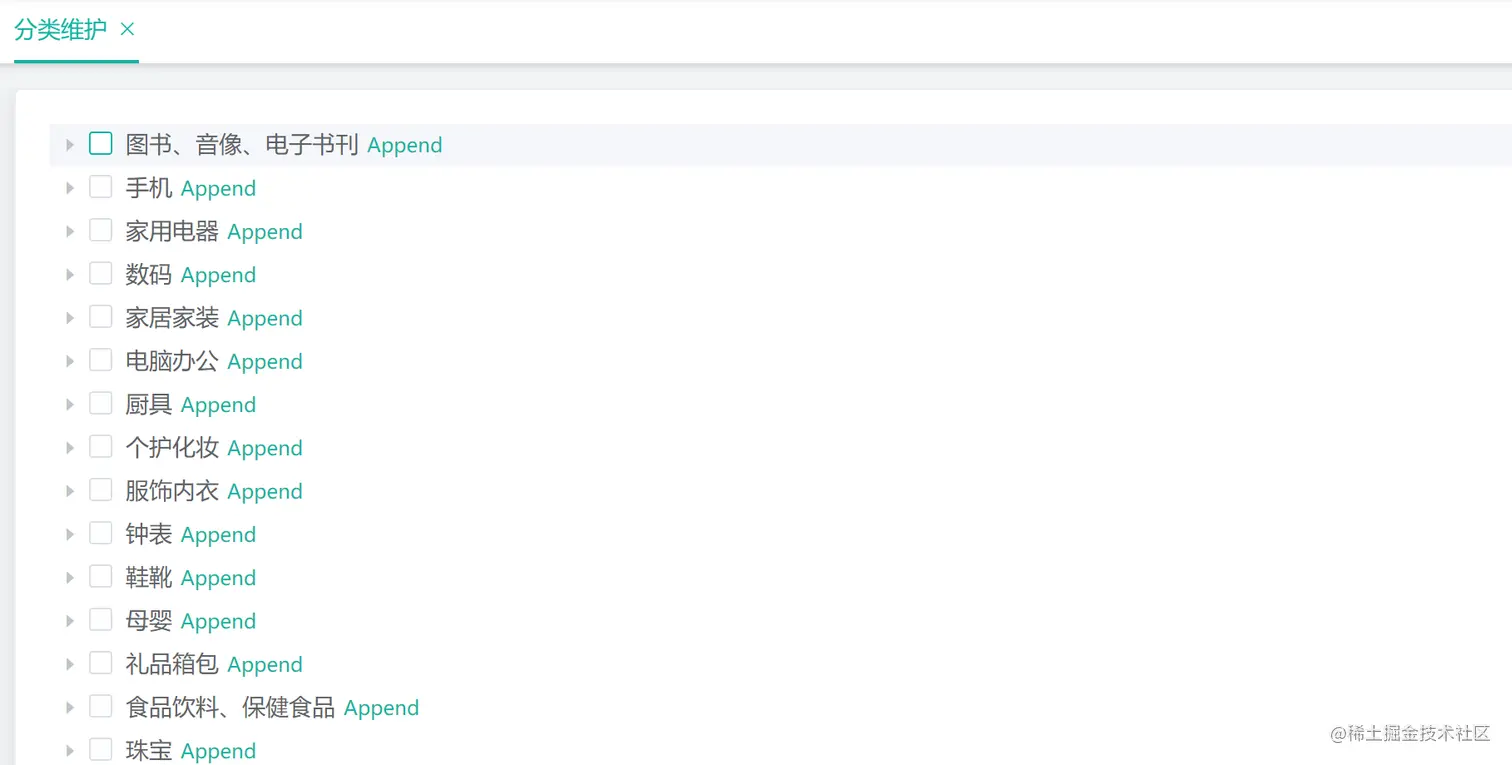1512x765 pixels.
Task: Add a child via Append for 母婴
Action: (219, 622)
